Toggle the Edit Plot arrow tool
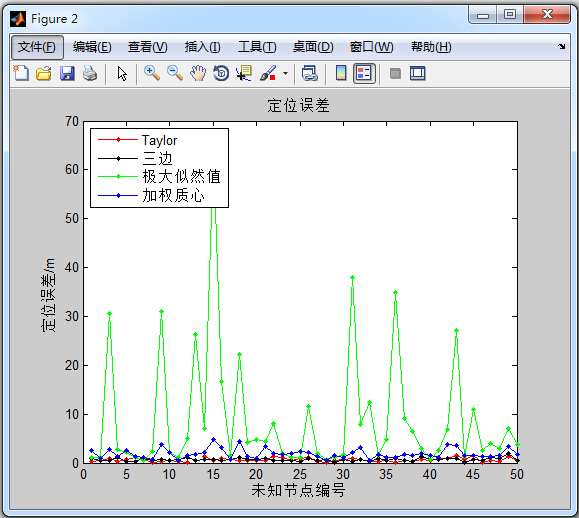579x518 pixels. [122, 73]
